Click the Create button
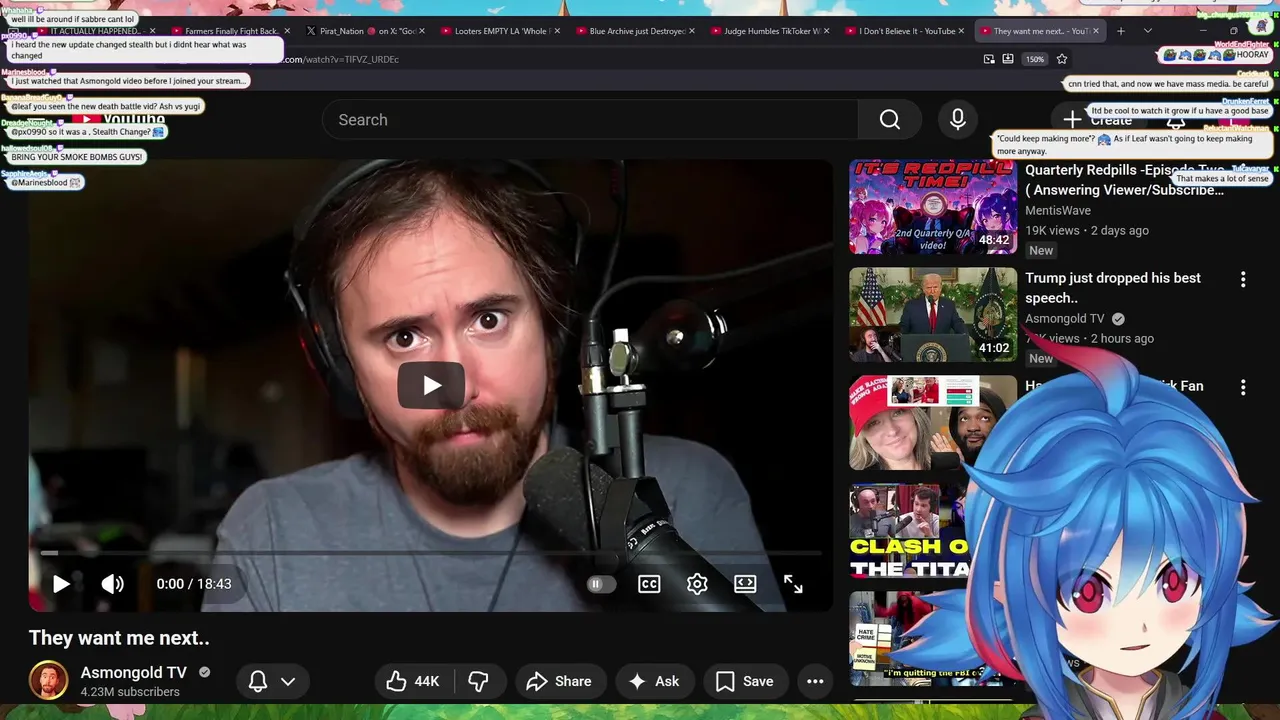The width and height of the screenshot is (1280, 720). point(1098,120)
